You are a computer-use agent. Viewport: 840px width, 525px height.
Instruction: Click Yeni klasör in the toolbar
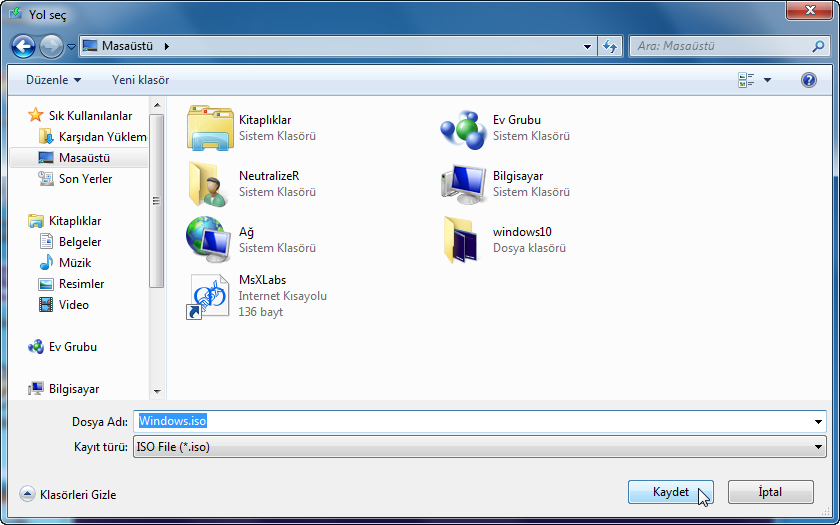[x=140, y=80]
